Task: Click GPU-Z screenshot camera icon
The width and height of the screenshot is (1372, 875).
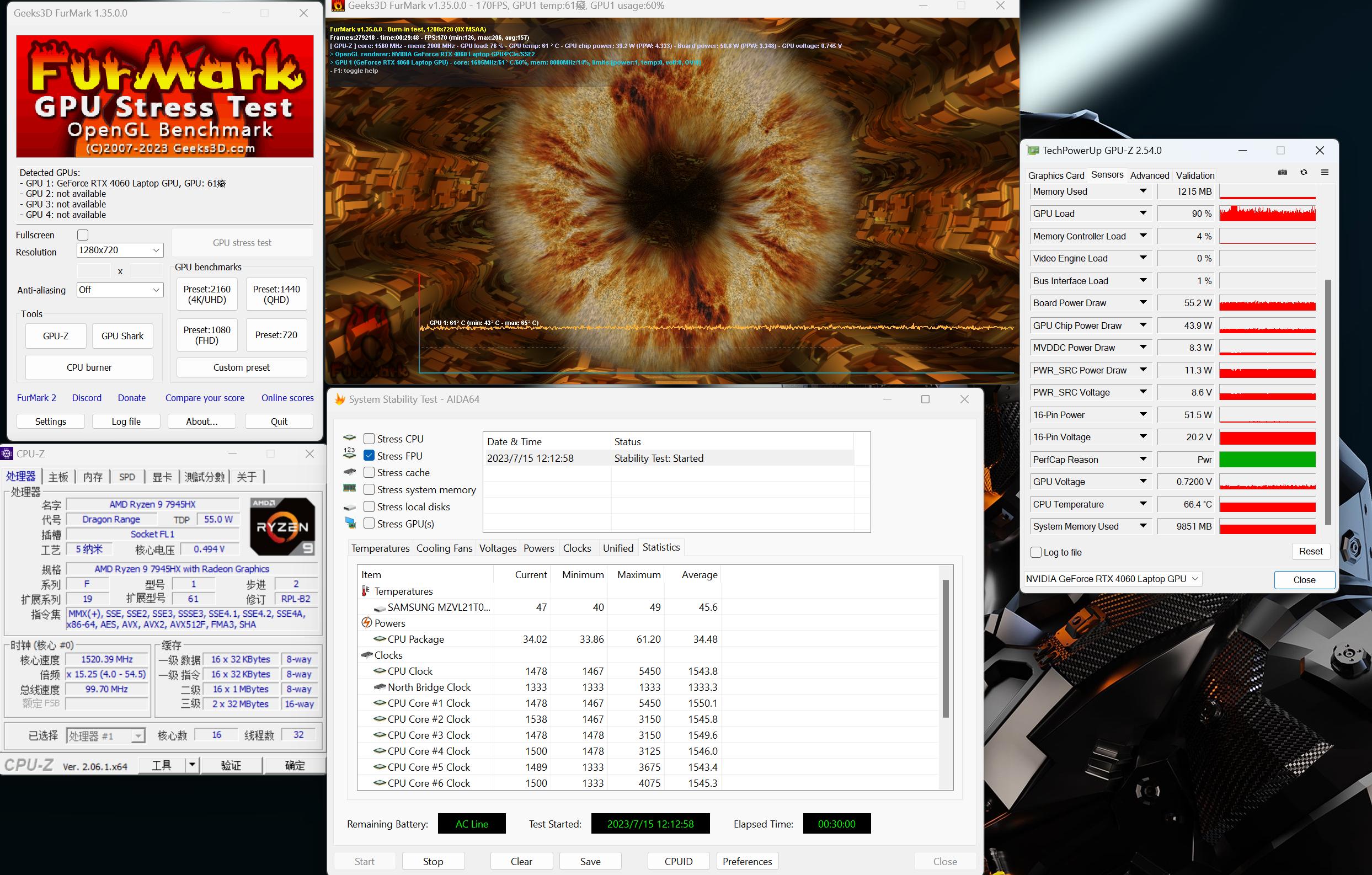Action: 1282,172
